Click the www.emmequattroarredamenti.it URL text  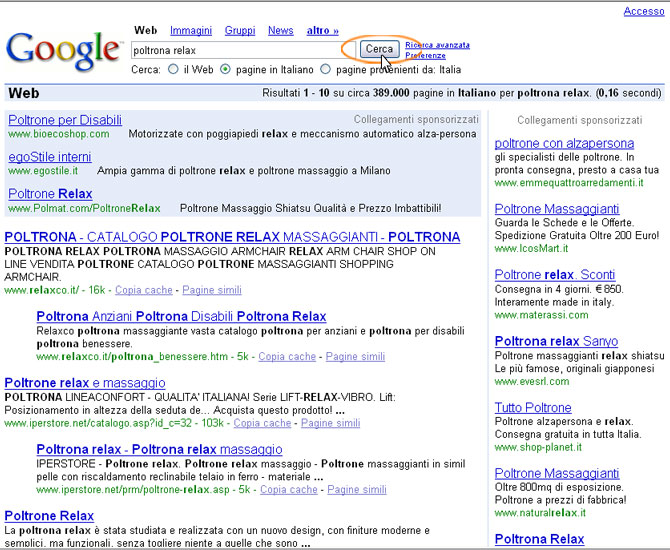click(x=569, y=183)
